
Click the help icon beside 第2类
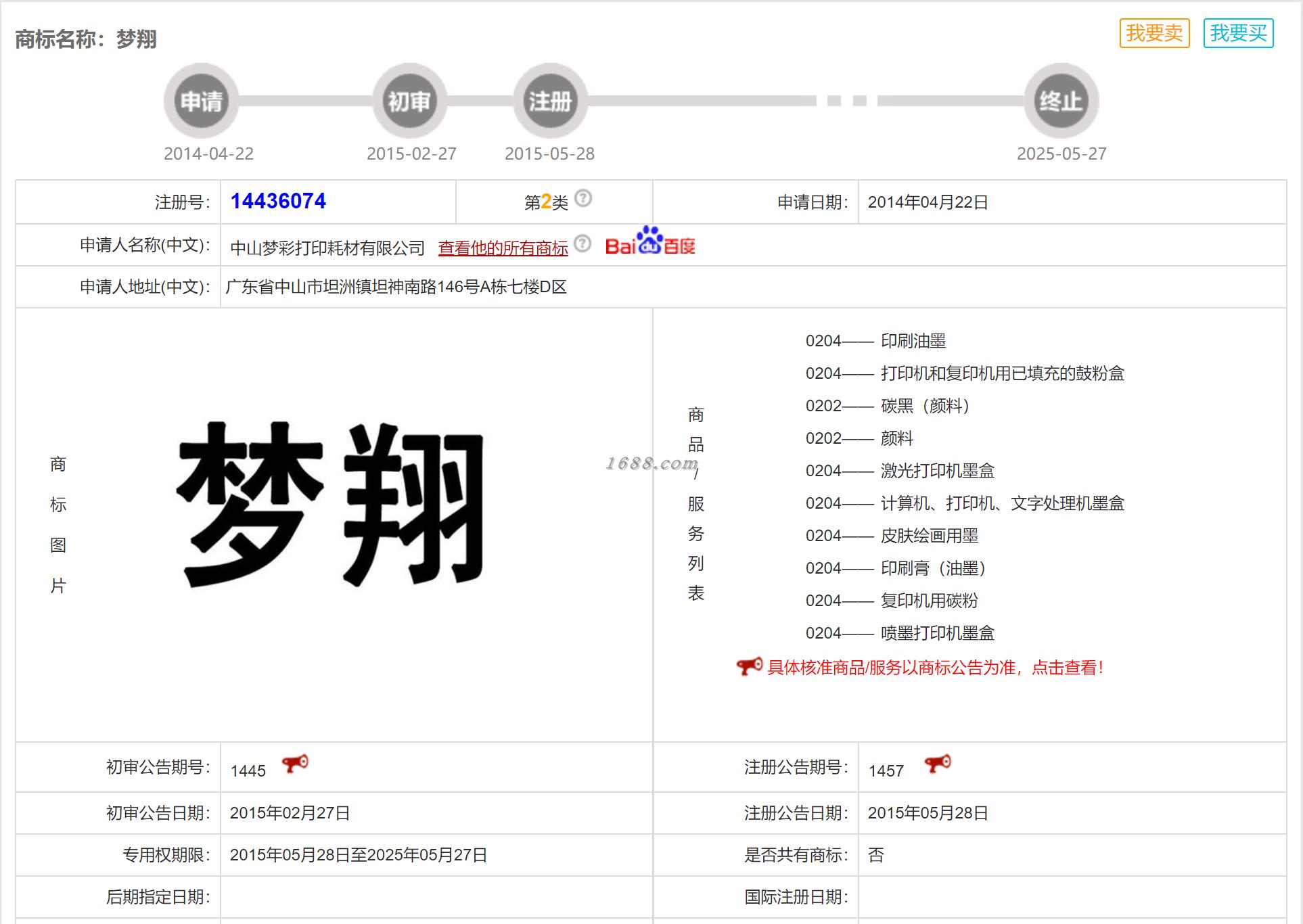(x=582, y=198)
